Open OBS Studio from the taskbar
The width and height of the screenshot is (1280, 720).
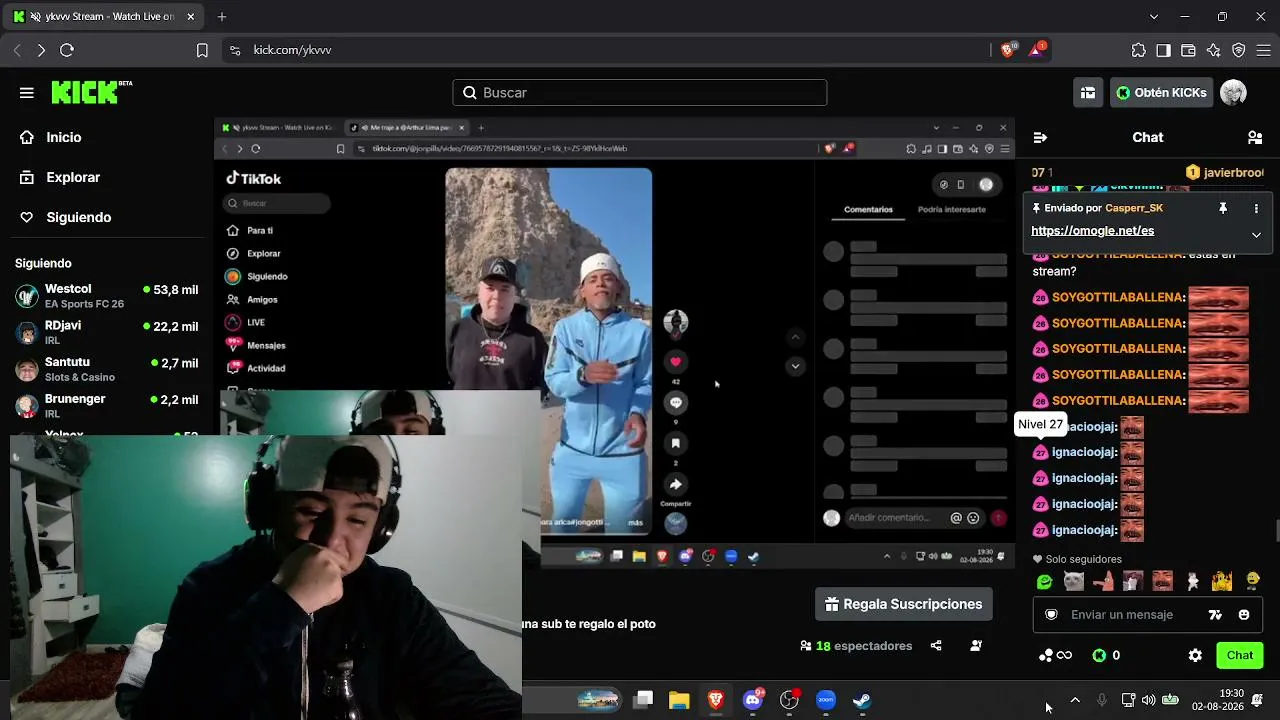pos(789,700)
